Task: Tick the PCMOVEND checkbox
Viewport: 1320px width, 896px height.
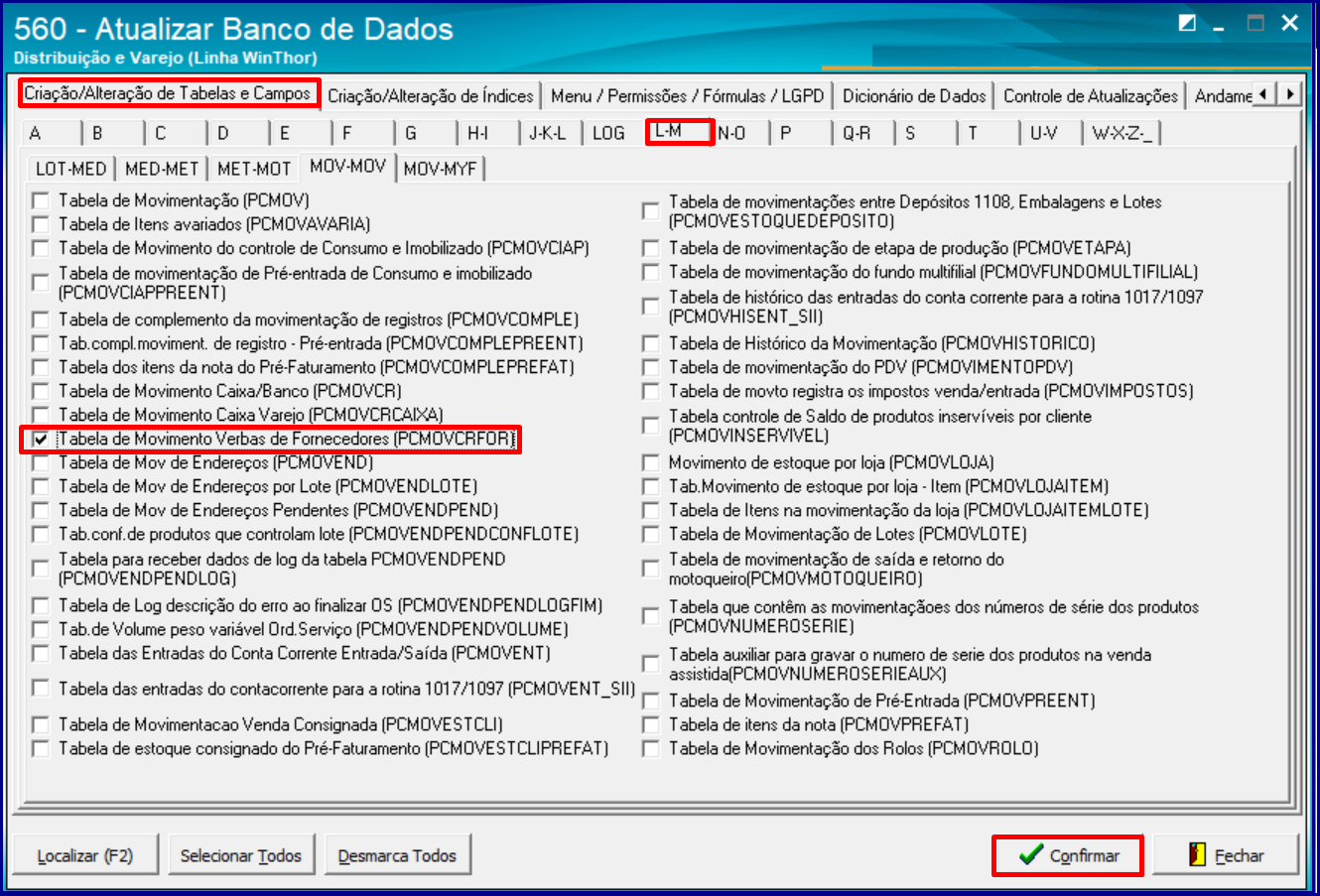Action: point(40,462)
